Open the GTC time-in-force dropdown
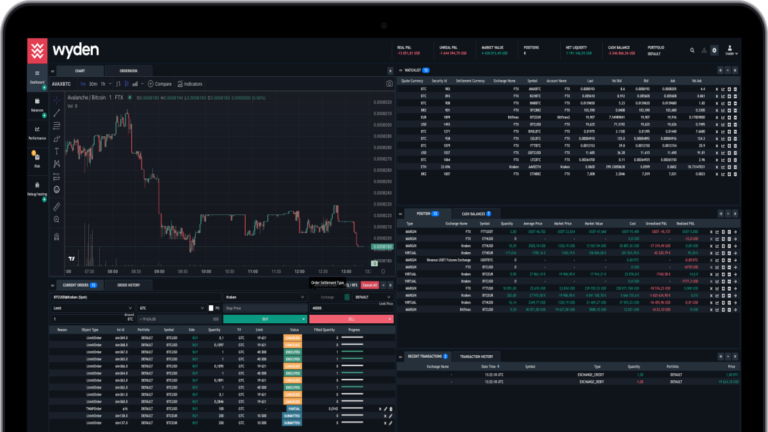768x432 pixels. pyautogui.click(x=172, y=308)
